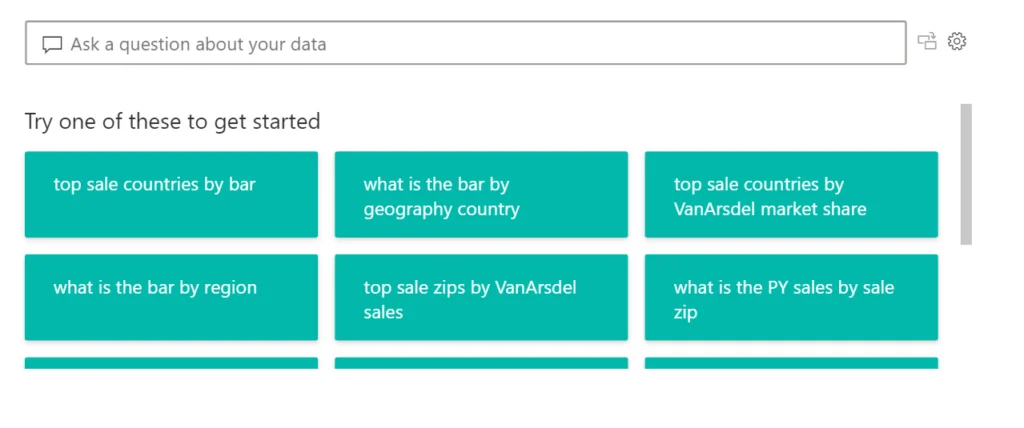
Task: Click the word 'geography' in the second suggestion
Action: pyautogui.click(x=400, y=210)
